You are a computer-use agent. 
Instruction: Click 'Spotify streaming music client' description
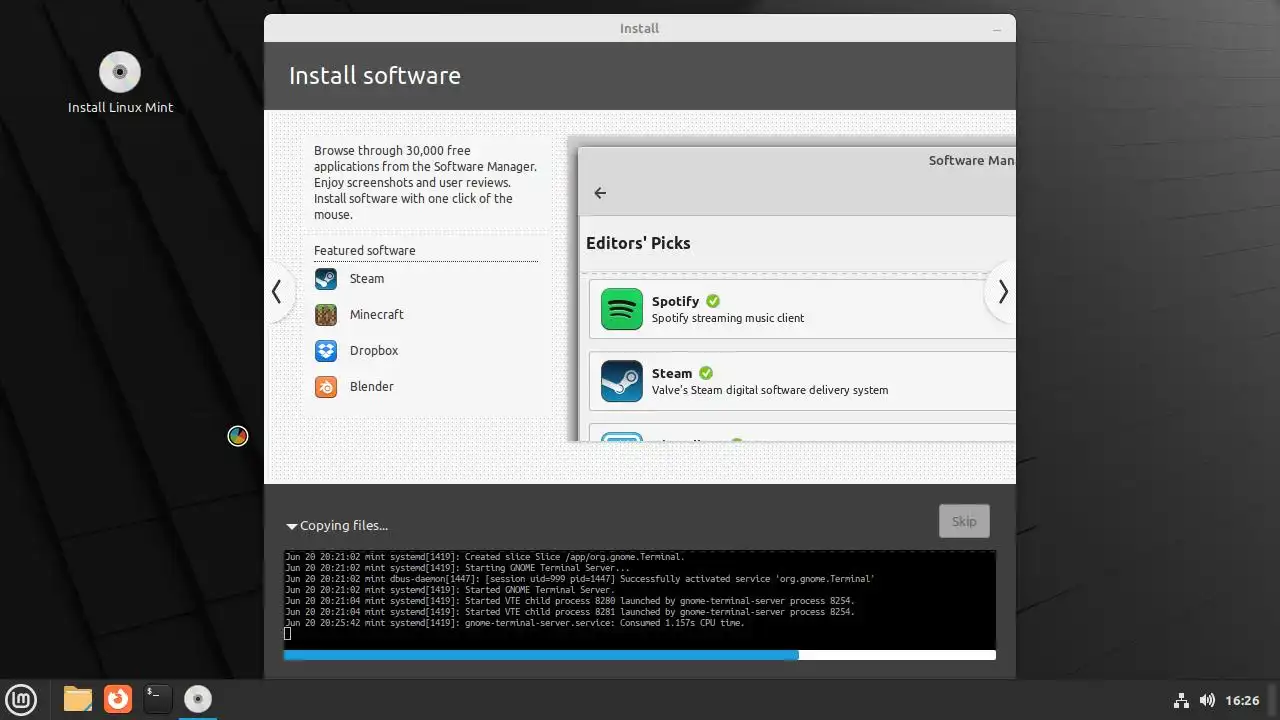point(728,318)
